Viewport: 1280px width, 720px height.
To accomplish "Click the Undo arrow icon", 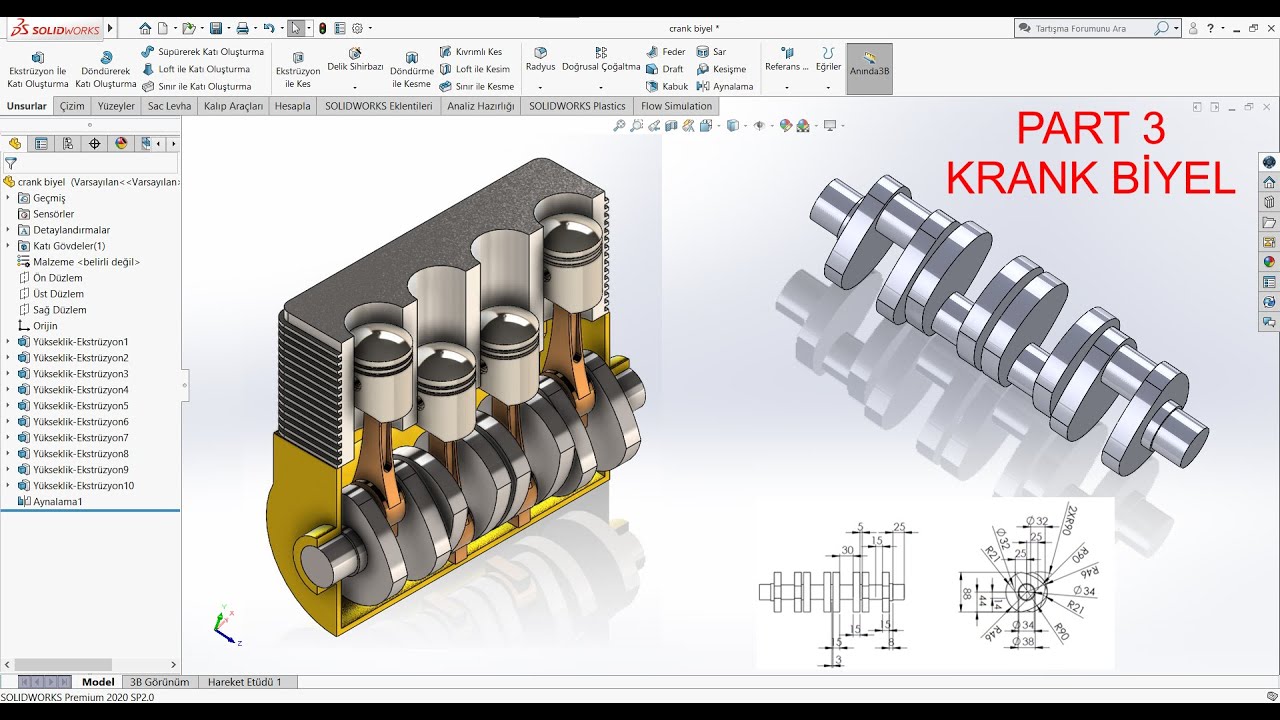I will (268, 28).
